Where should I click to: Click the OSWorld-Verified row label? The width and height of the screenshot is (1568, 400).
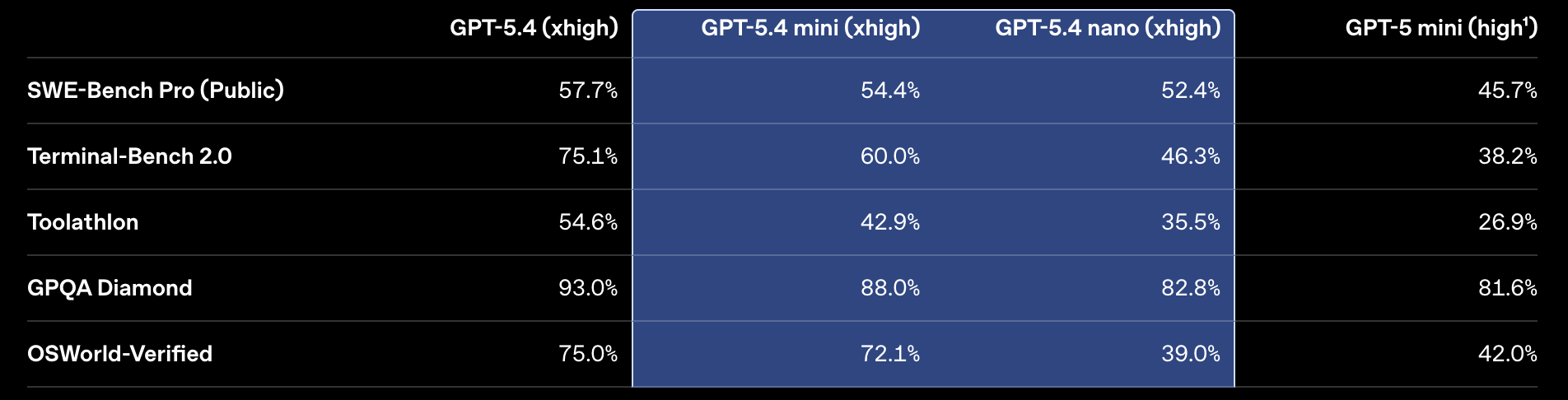119,354
